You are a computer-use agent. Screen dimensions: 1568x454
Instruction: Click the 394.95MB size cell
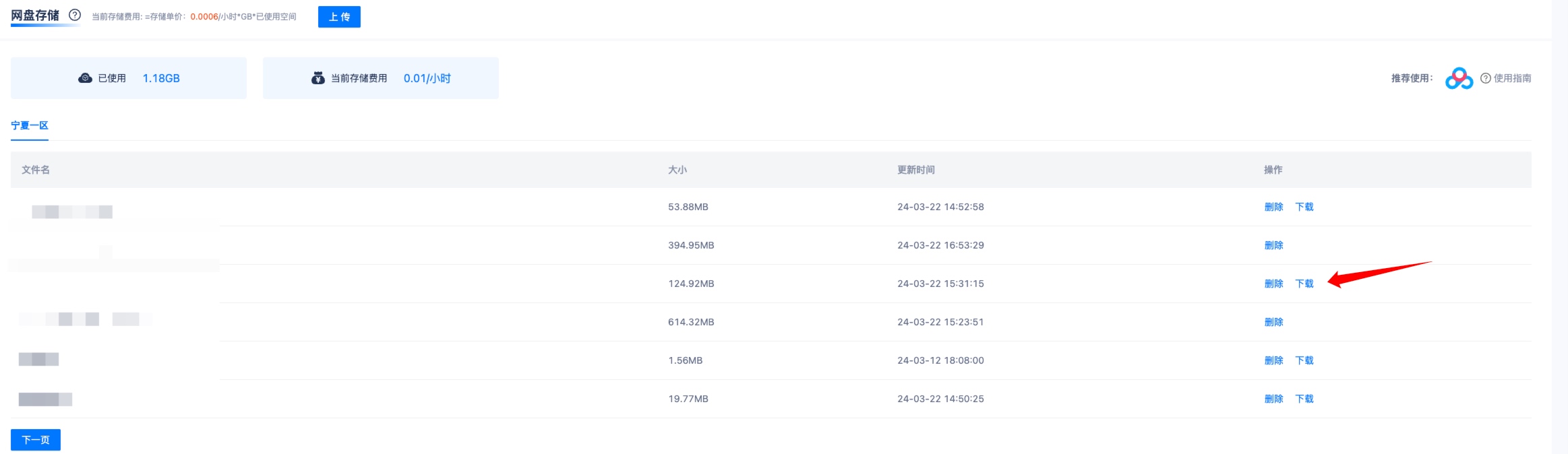click(691, 245)
